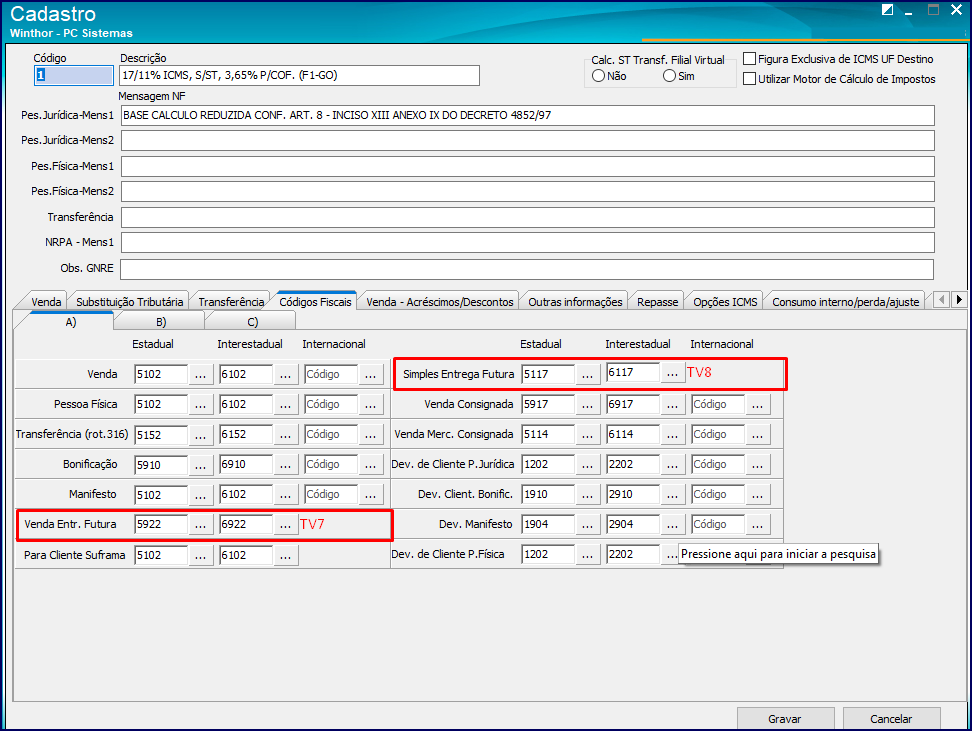Open search for Venda Internacional code
972x731 pixels.
[370, 374]
